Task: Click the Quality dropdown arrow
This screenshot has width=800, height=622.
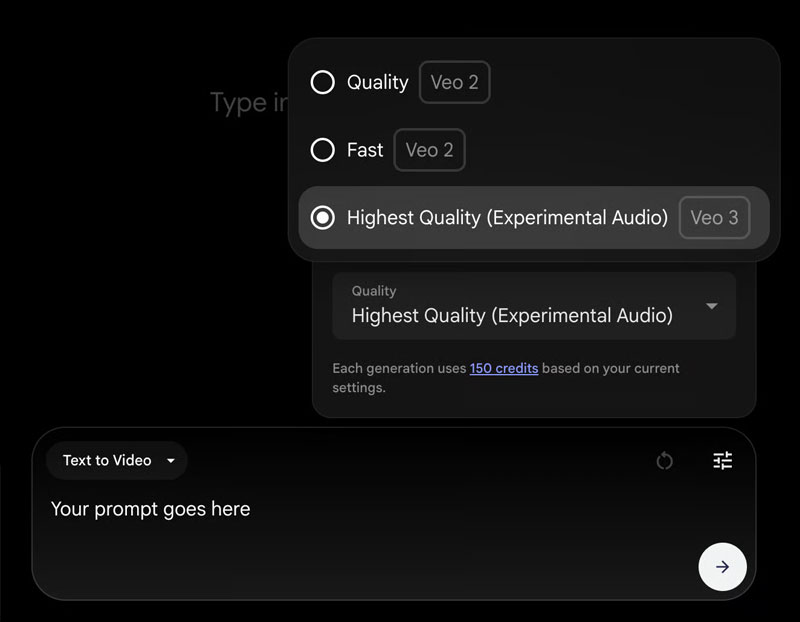Action: tap(711, 306)
